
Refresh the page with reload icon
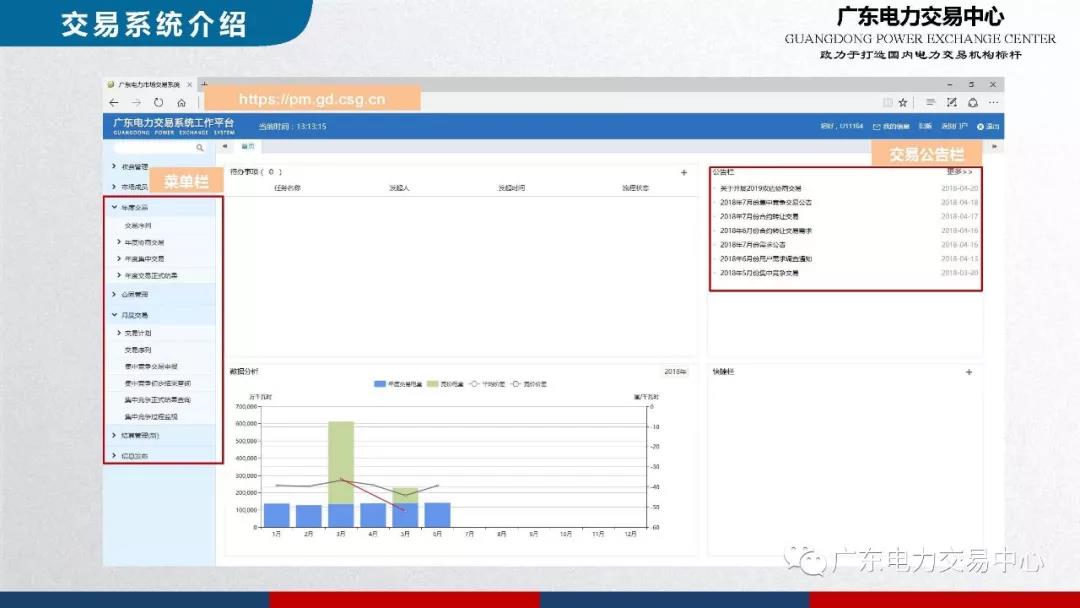coord(158,103)
